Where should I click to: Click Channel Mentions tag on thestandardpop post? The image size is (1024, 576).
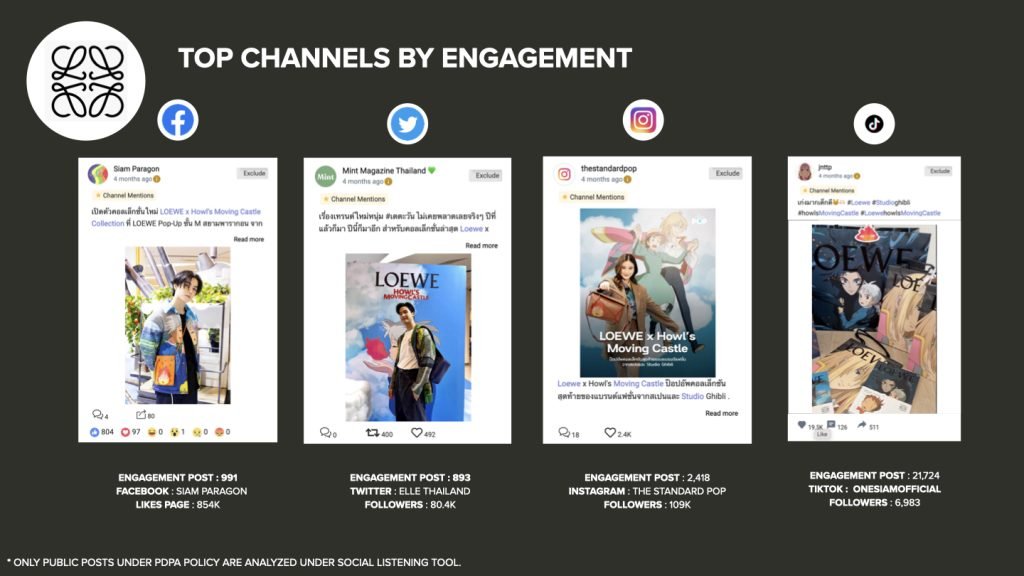point(593,197)
